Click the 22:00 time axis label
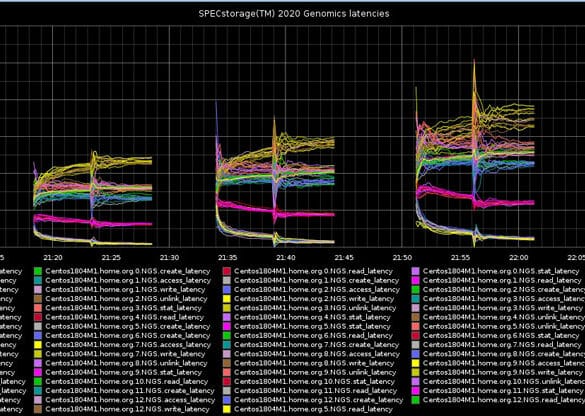 (x=519, y=258)
